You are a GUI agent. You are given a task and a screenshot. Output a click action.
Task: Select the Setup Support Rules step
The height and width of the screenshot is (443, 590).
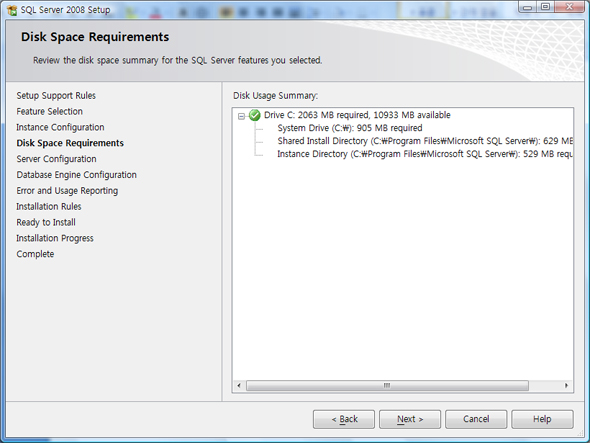(56, 96)
